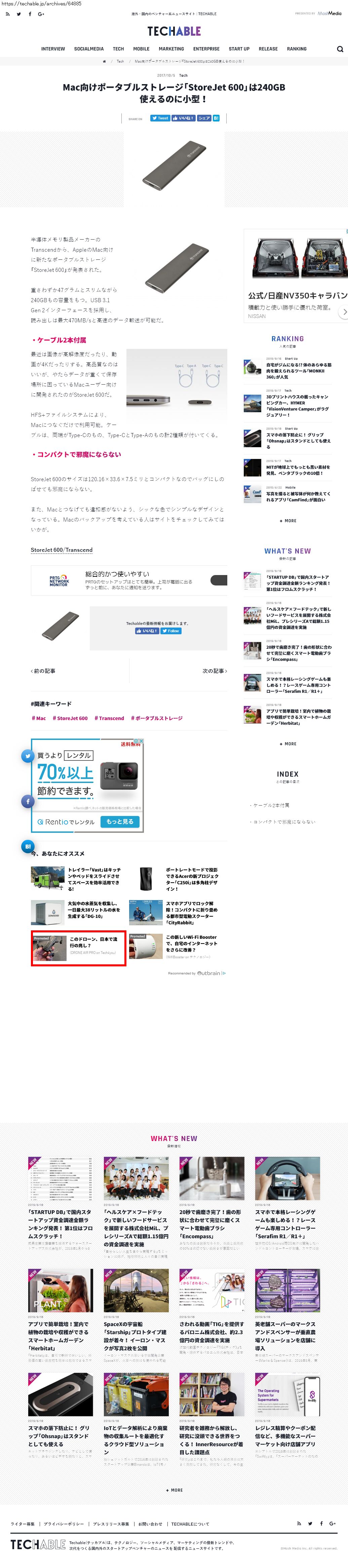Screen dimensions: 348x1568
Task: Click the home icon in breadcrumb
Action: [104, 62]
